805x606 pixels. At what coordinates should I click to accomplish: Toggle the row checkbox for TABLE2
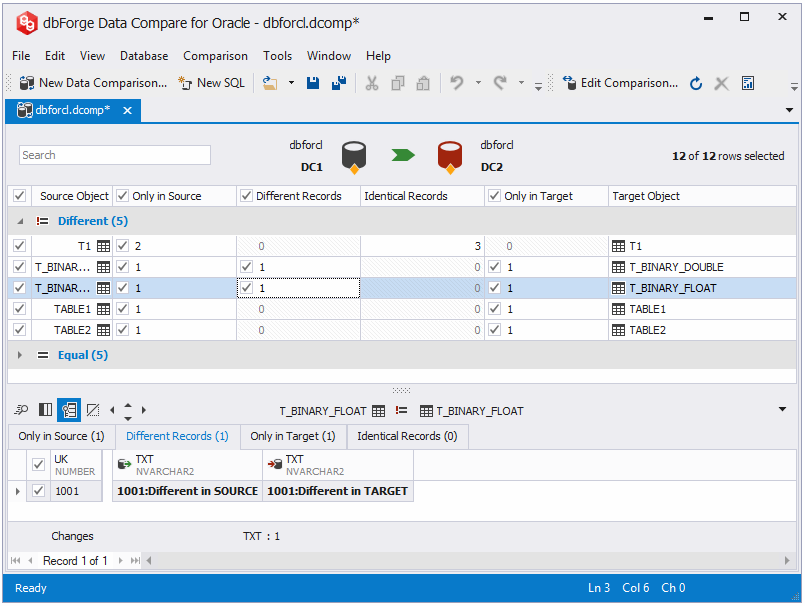(x=20, y=330)
